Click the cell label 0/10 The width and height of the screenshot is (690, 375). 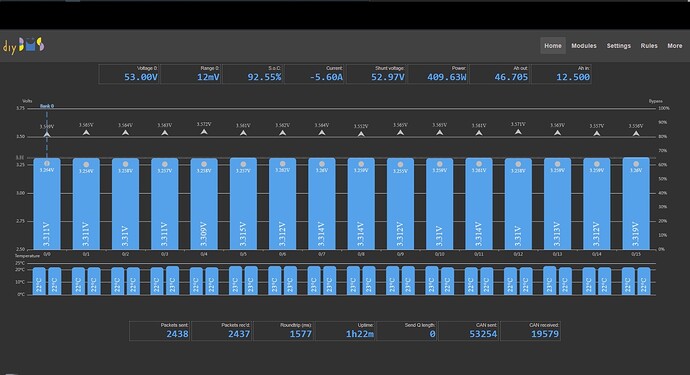pos(440,254)
